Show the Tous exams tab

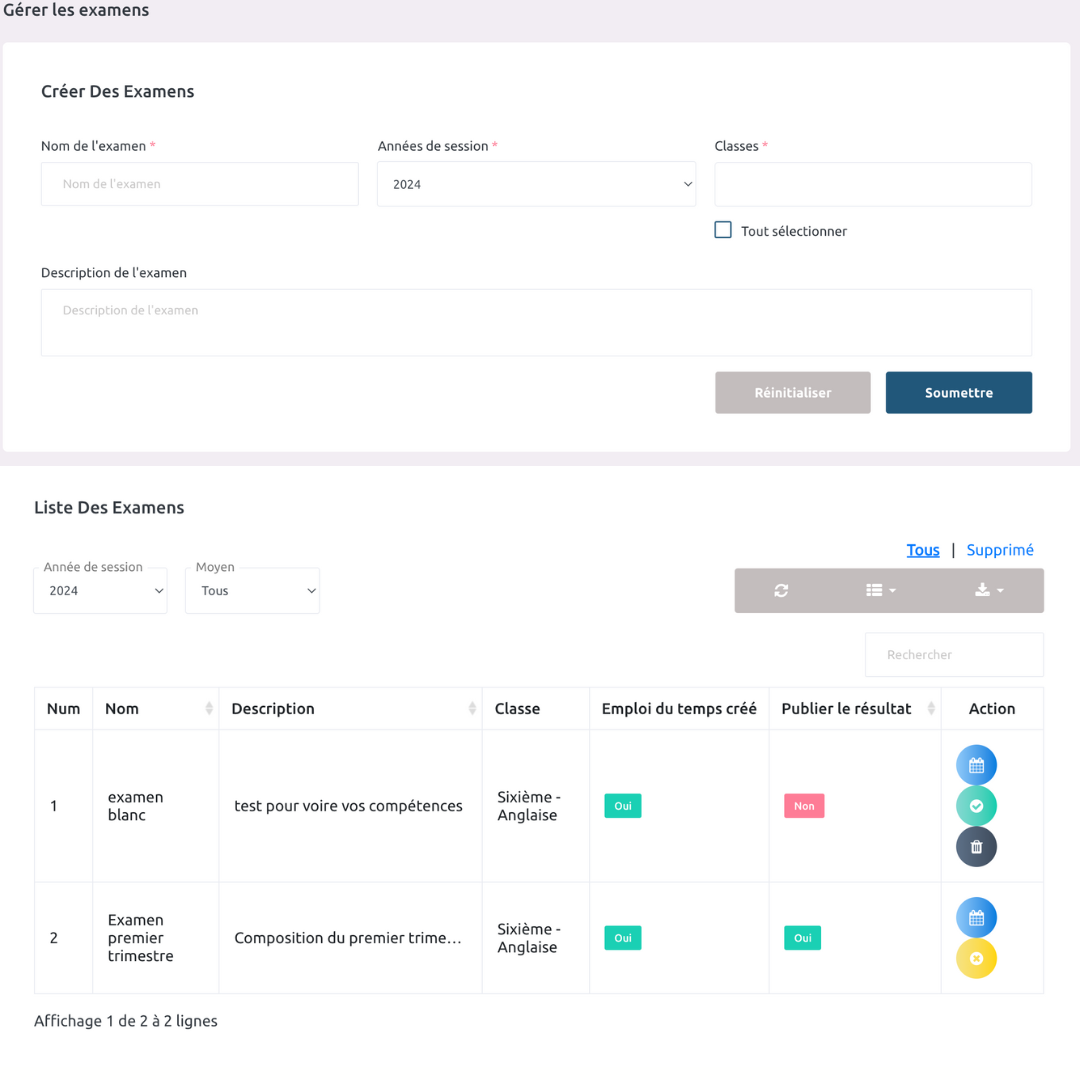[923, 550]
